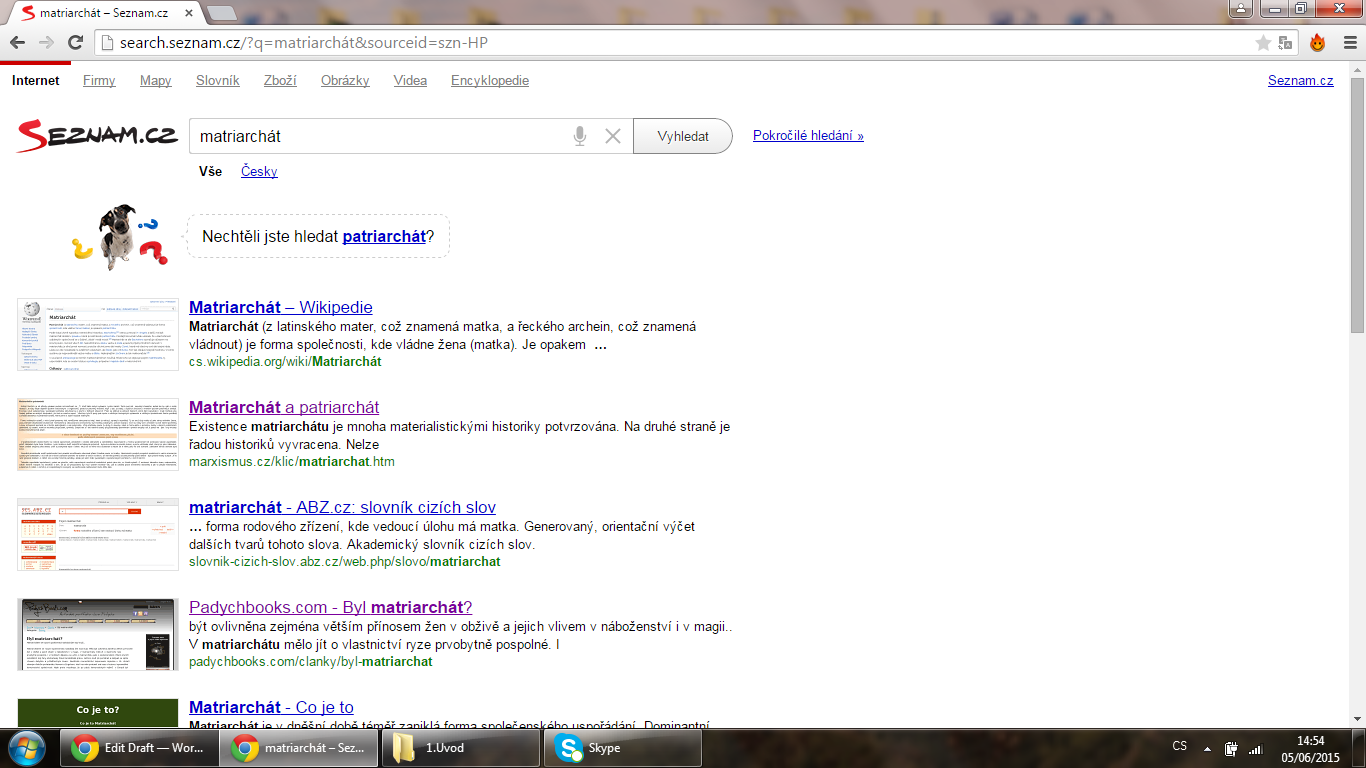This screenshot has height=768, width=1366.
Task: Filter results to Česky only
Action: click(x=259, y=172)
